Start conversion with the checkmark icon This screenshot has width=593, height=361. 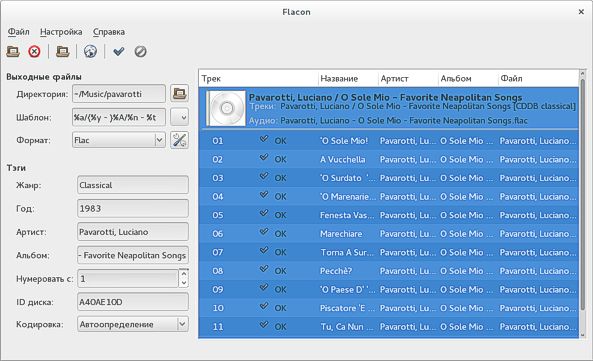(x=119, y=51)
